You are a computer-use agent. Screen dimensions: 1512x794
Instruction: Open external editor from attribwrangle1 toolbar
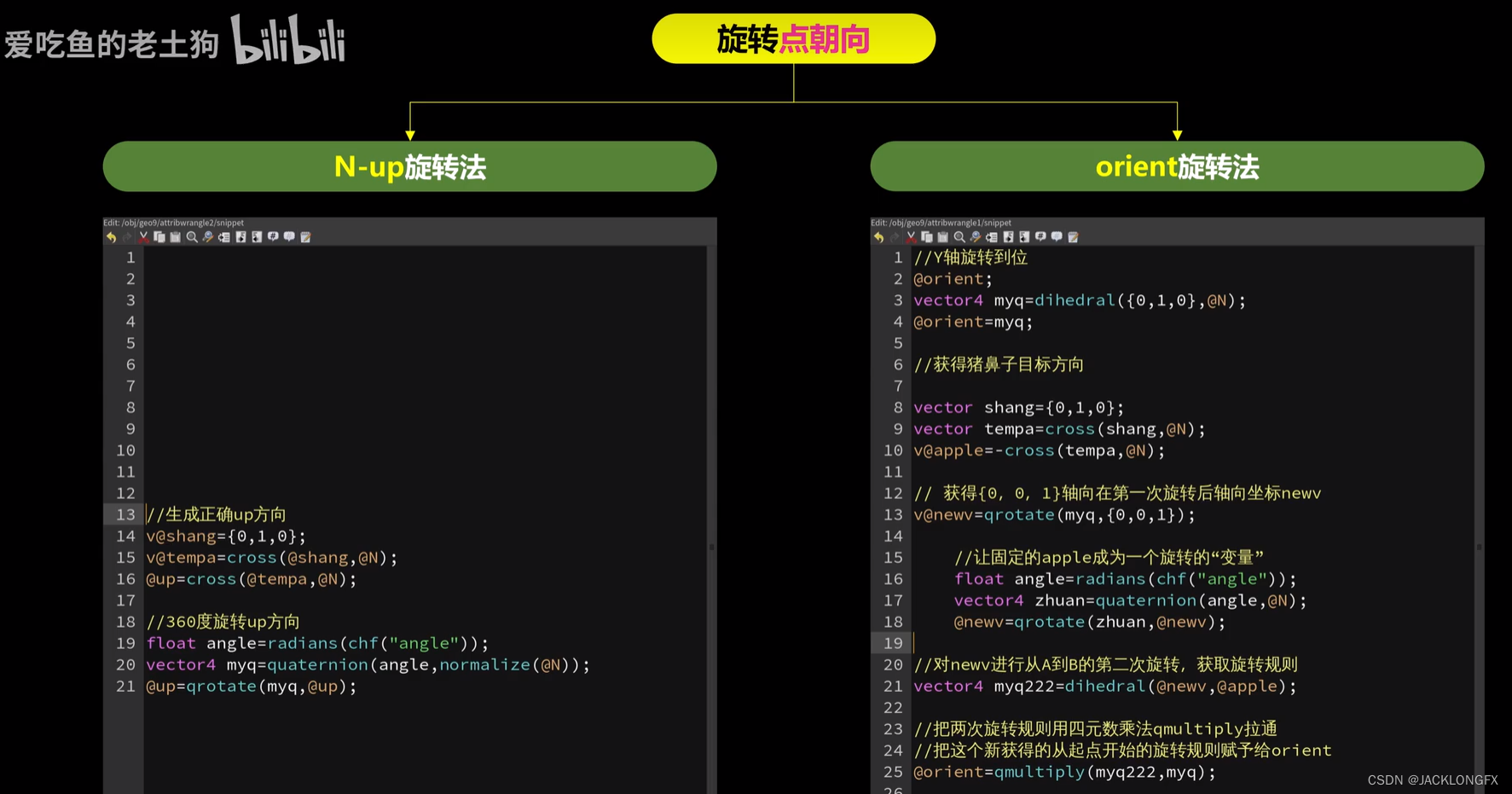click(x=1073, y=237)
